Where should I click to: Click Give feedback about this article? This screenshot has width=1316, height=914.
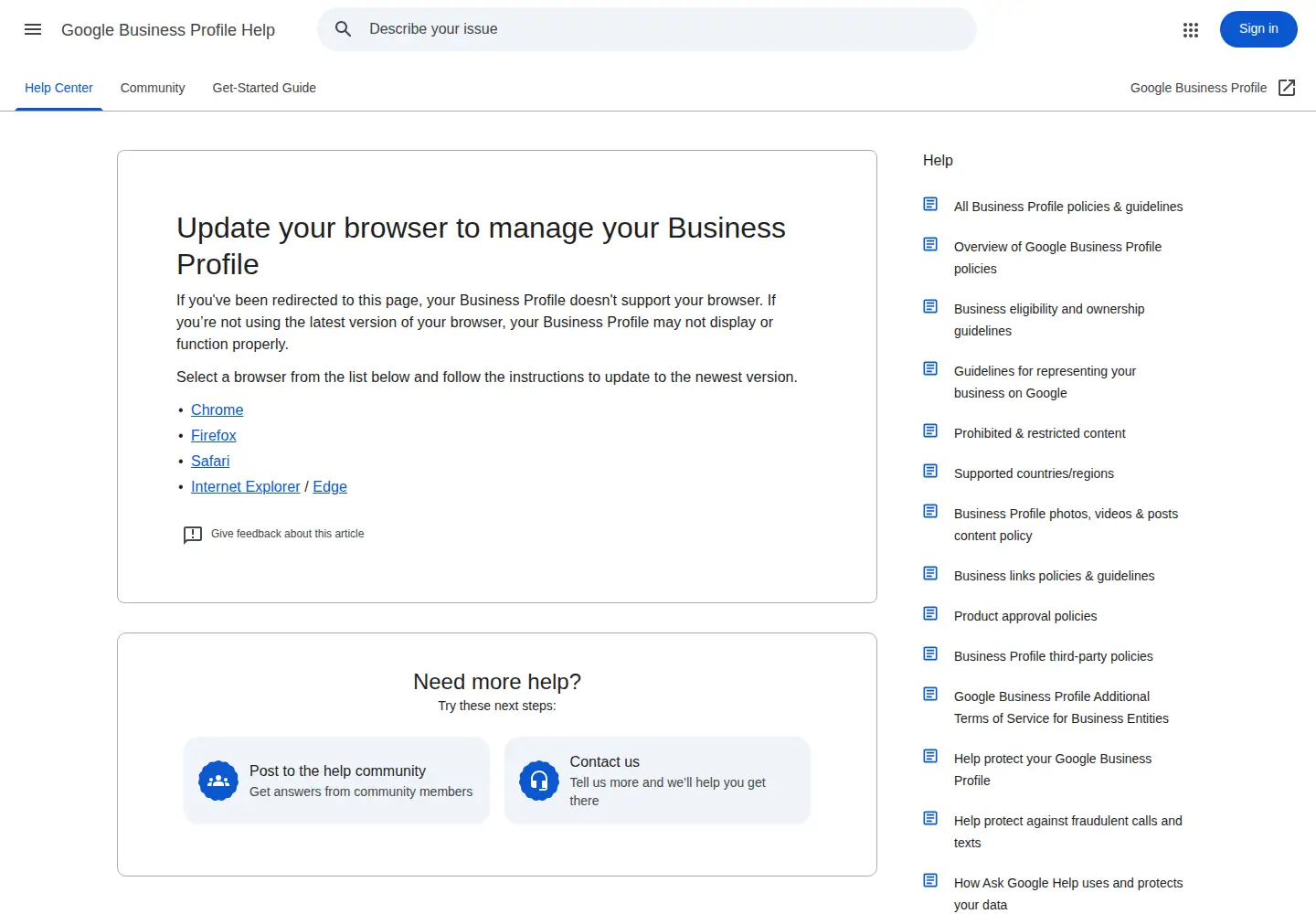tap(287, 534)
